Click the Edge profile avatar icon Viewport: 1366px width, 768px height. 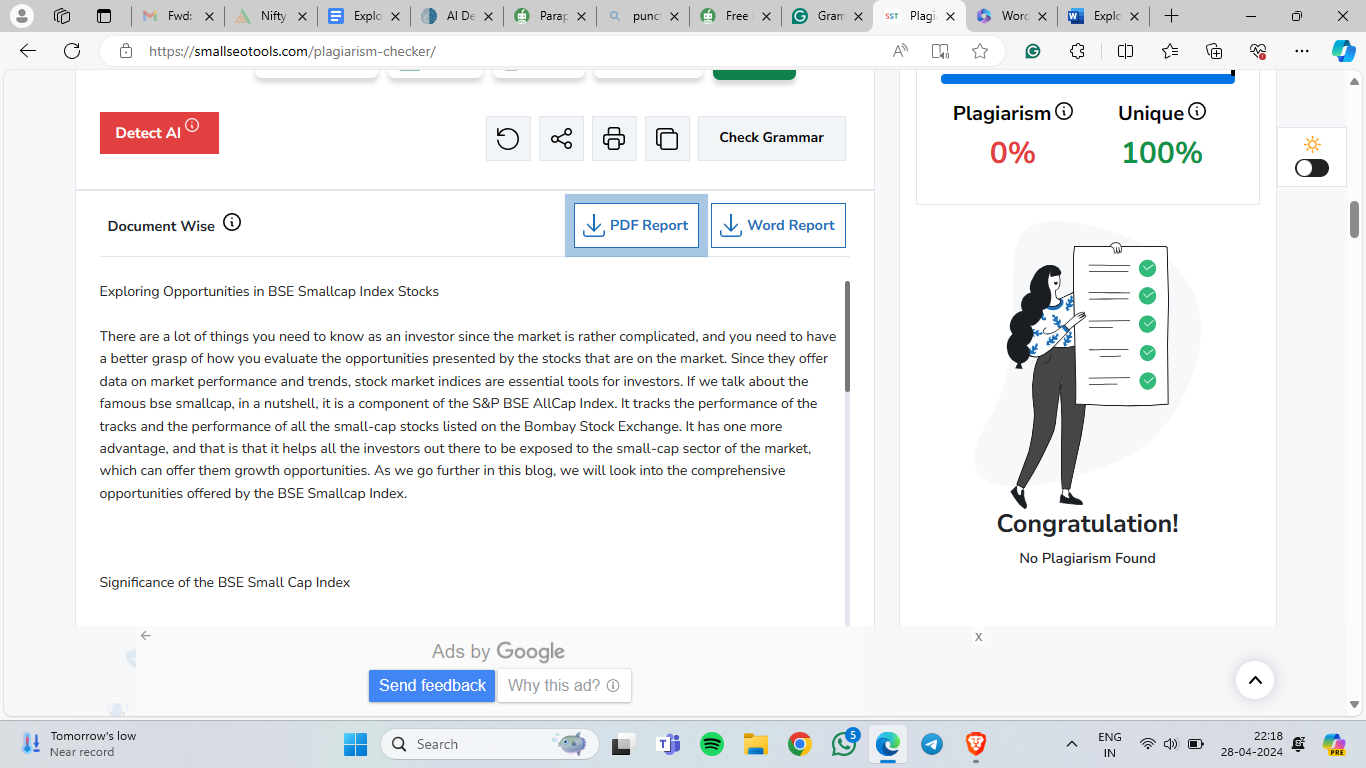click(21, 16)
